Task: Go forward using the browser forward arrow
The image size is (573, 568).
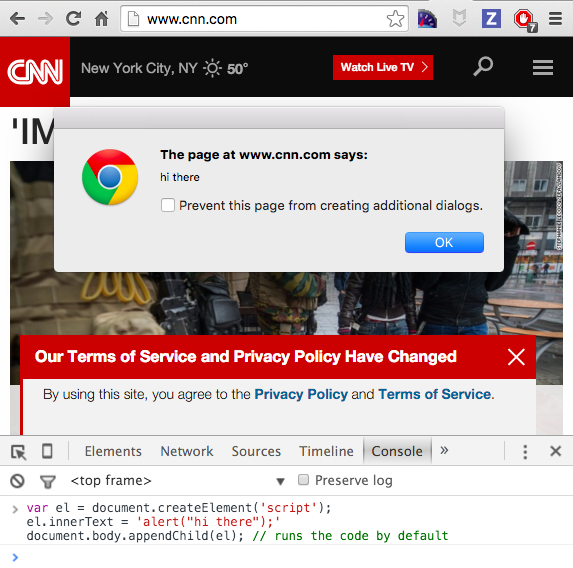Action: pos(46,18)
